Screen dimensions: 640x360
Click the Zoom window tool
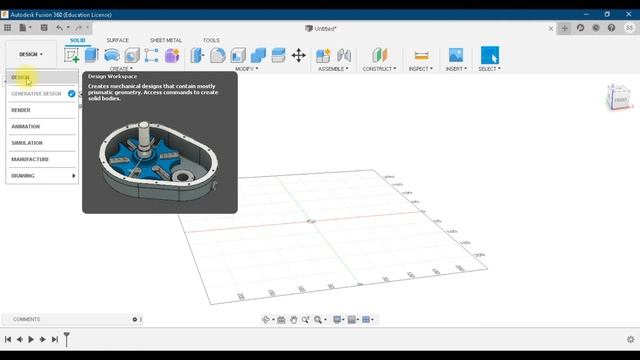tap(305, 320)
